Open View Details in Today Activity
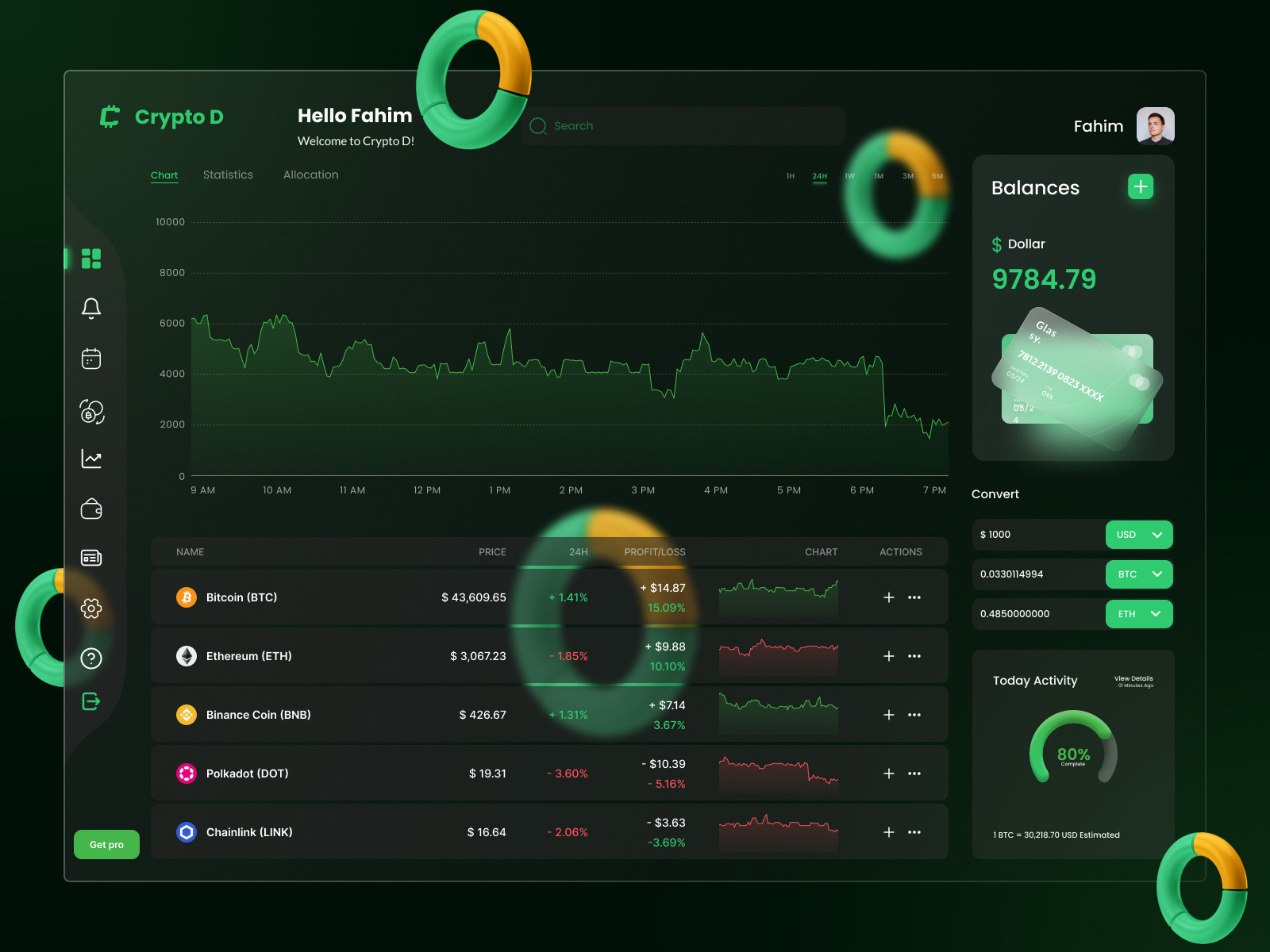The width and height of the screenshot is (1270, 952). (1133, 681)
